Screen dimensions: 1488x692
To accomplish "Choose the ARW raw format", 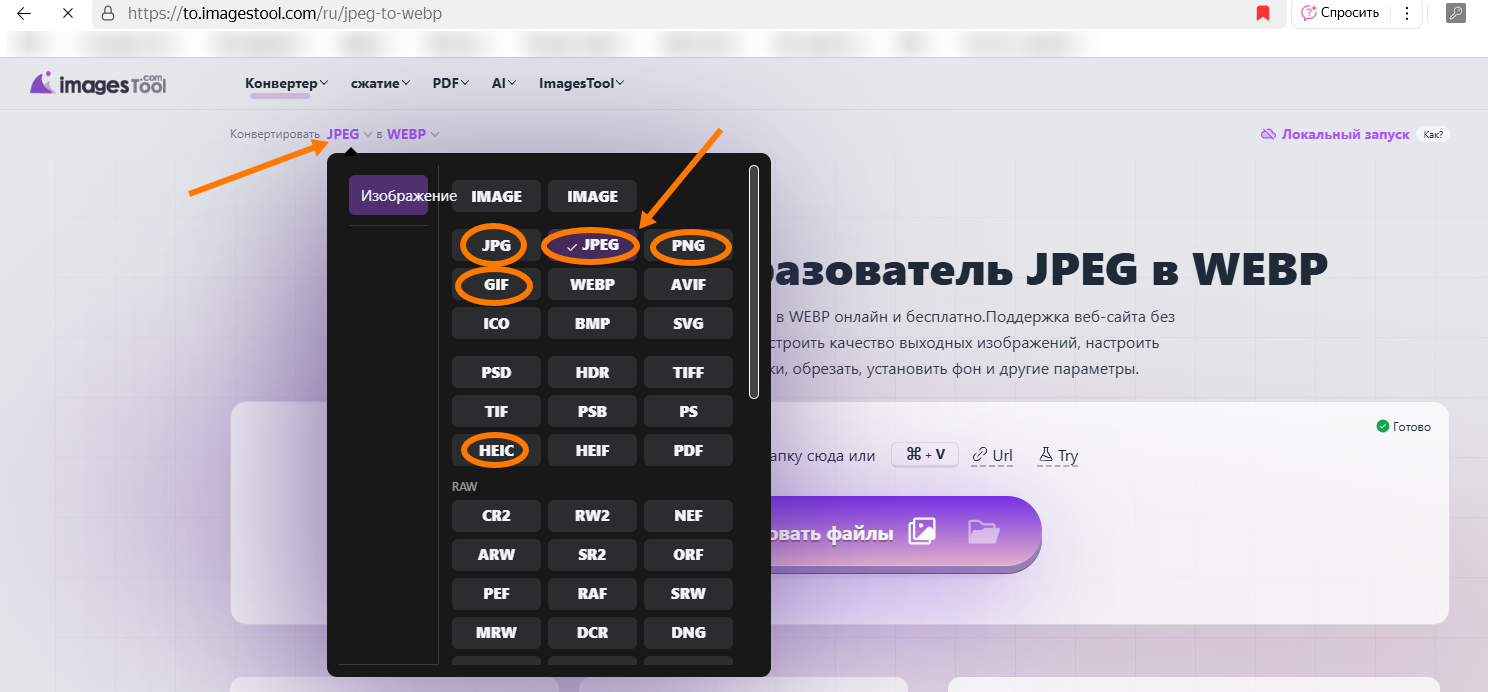I will click(x=496, y=555).
